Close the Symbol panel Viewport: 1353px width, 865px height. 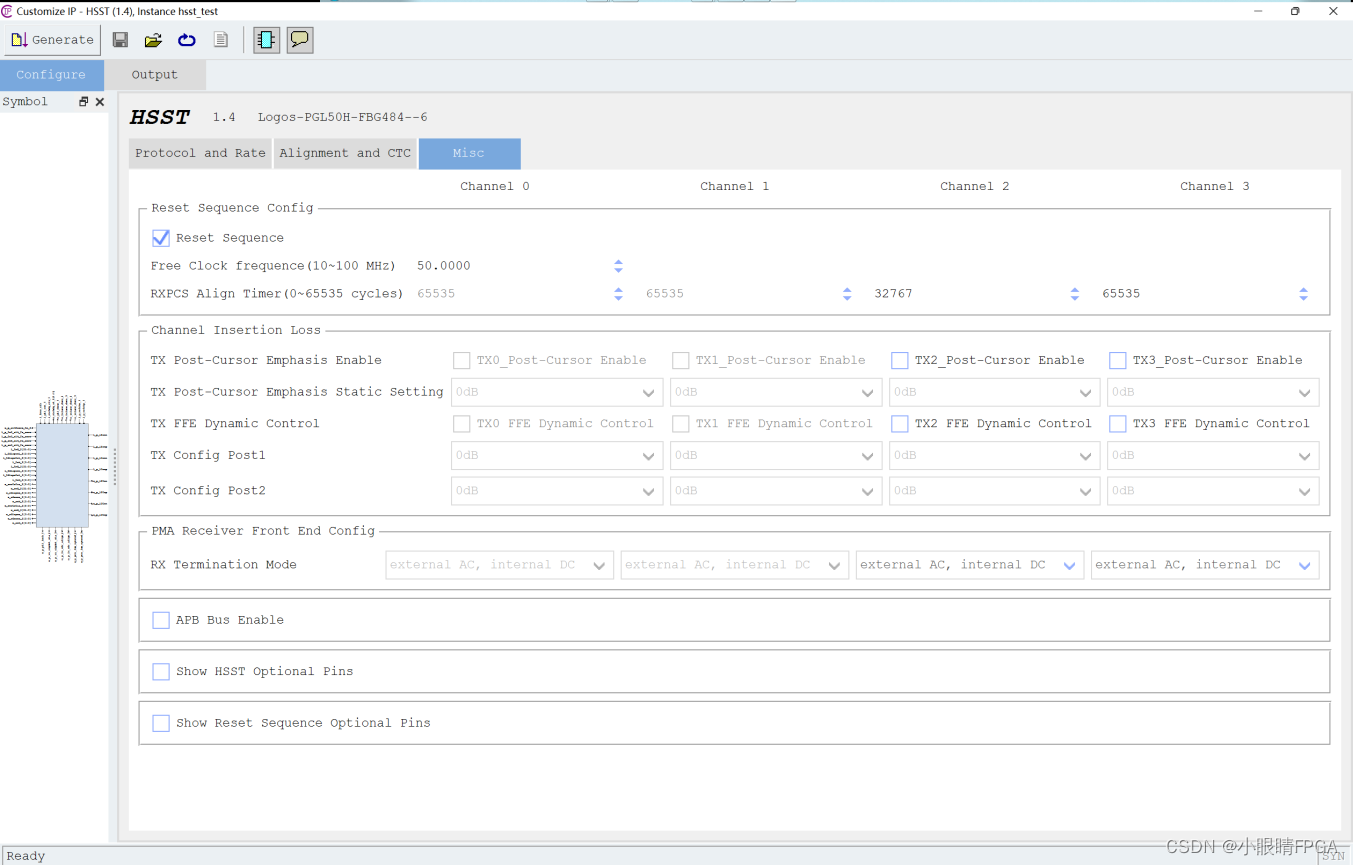pos(100,102)
